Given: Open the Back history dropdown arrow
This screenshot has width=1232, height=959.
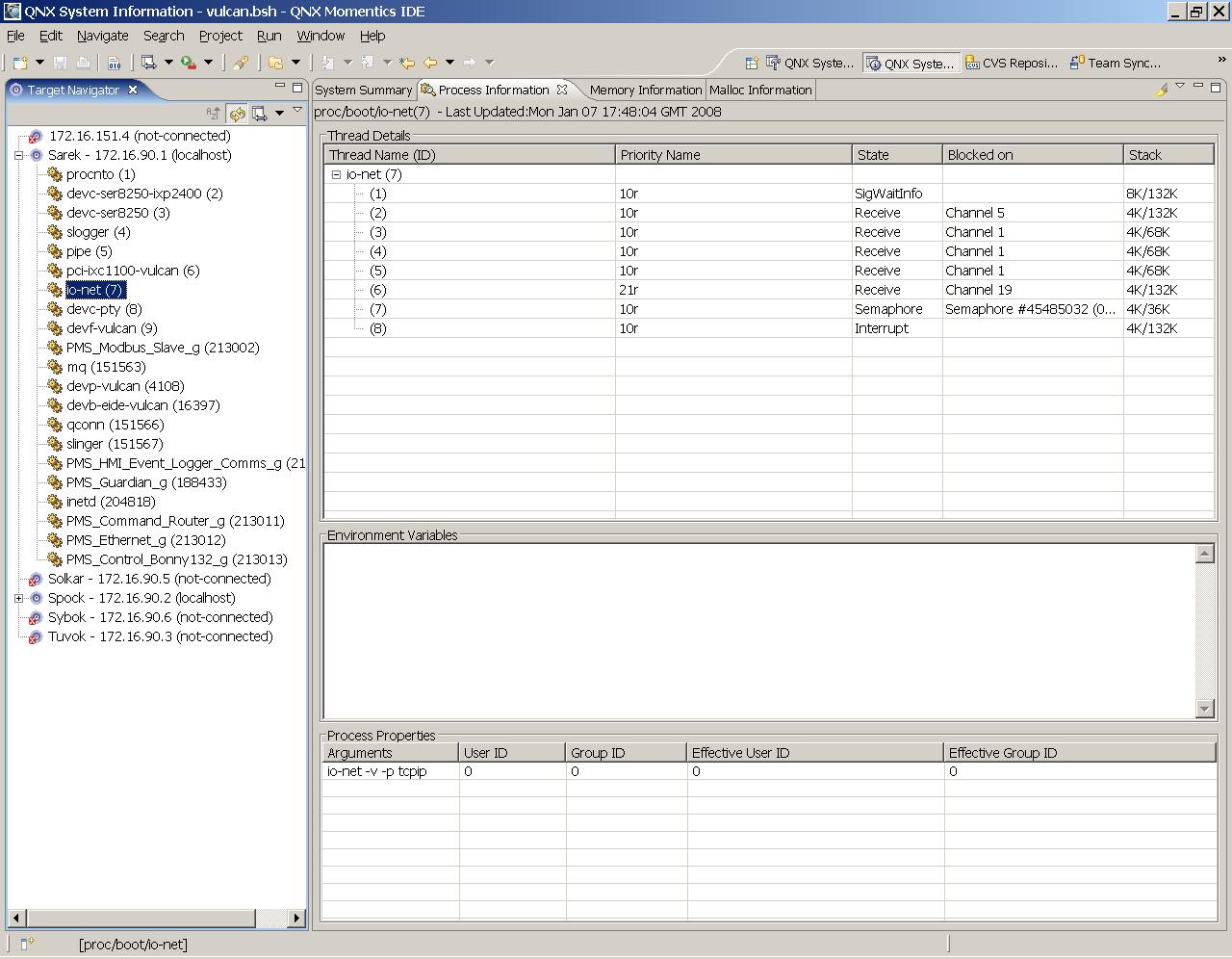Looking at the screenshot, I should tap(449, 63).
